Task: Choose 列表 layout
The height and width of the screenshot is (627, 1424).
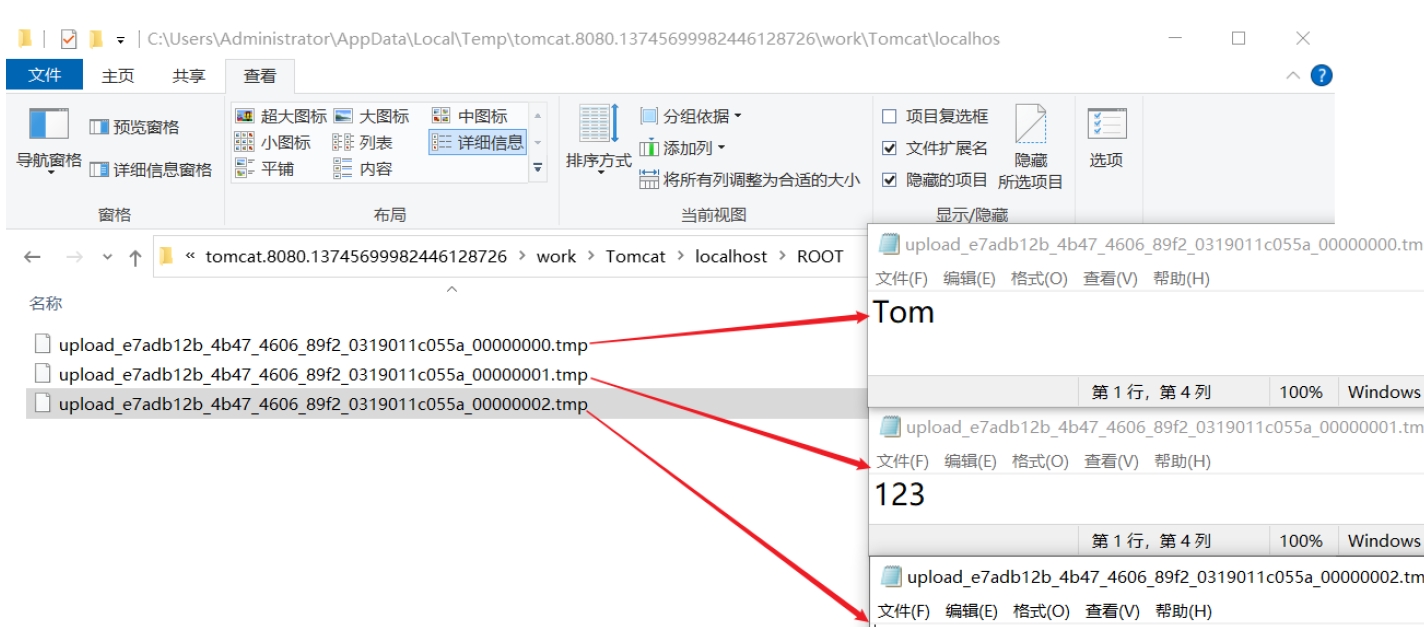Action: [x=363, y=143]
